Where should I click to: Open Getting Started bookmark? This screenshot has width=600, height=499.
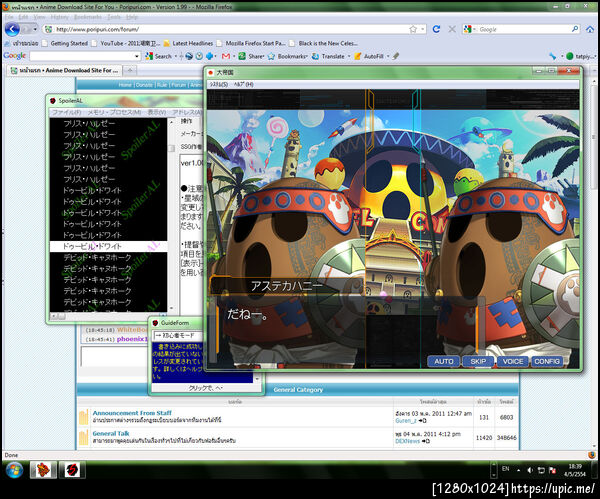[x=65, y=43]
